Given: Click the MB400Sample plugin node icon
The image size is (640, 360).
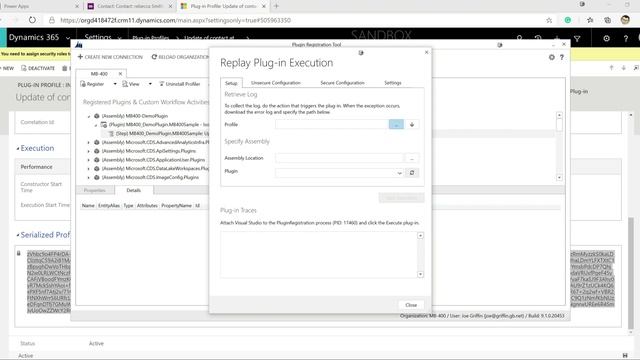Looking at the screenshot, I should (x=104, y=124).
